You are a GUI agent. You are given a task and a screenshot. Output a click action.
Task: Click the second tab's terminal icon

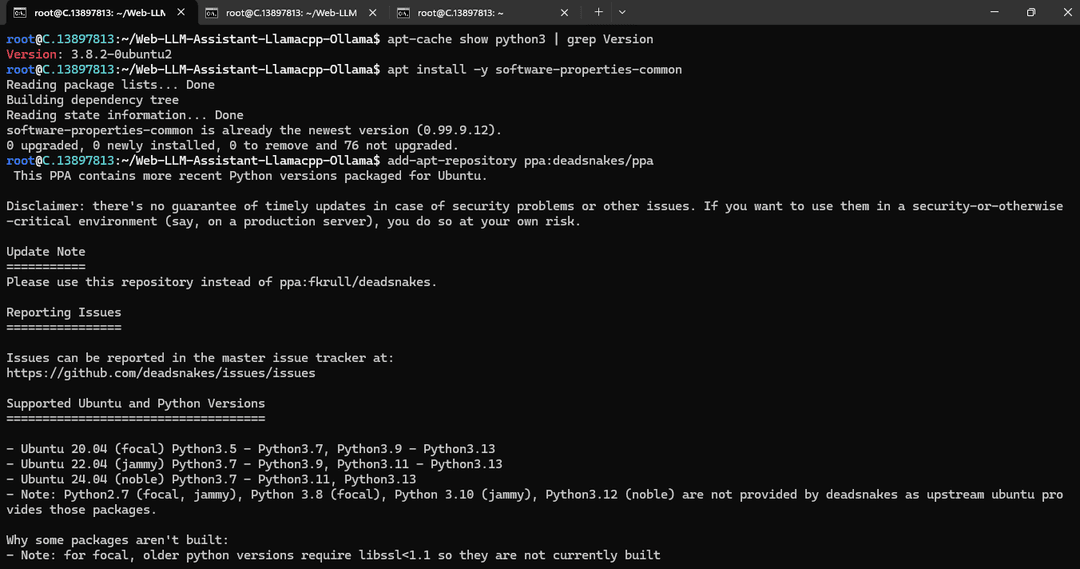click(211, 12)
